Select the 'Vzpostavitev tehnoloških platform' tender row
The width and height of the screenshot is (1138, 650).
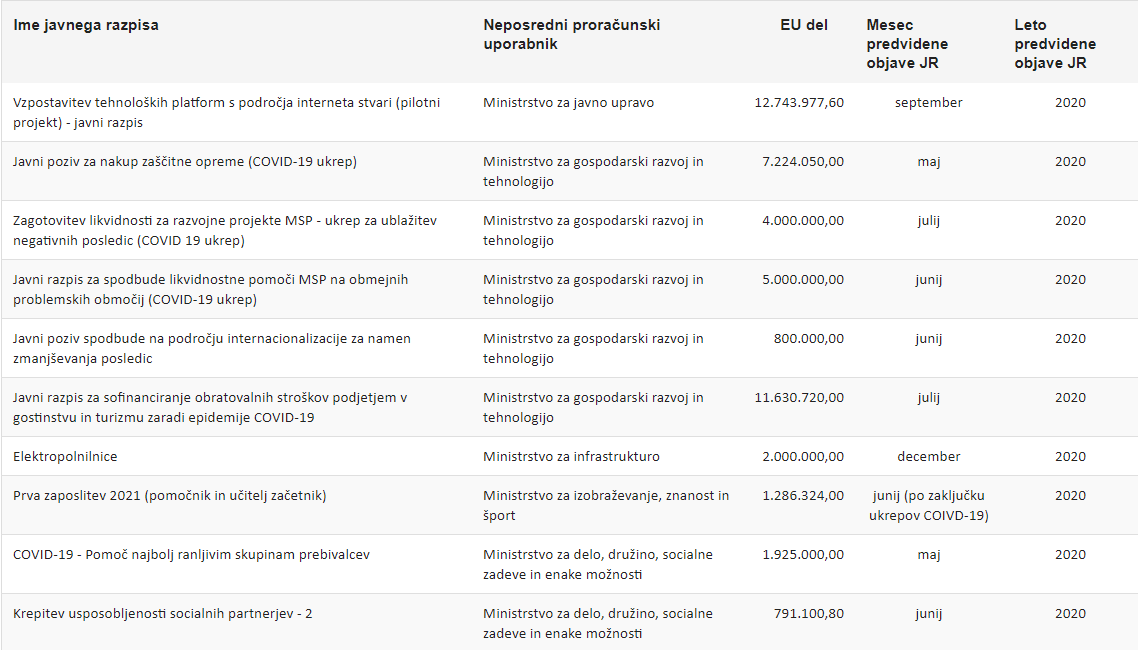226,112
